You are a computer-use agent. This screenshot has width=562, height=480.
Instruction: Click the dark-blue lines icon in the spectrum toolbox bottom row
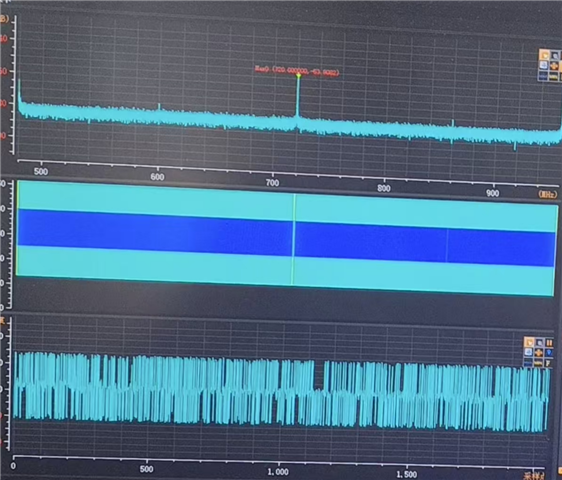click(x=543, y=76)
